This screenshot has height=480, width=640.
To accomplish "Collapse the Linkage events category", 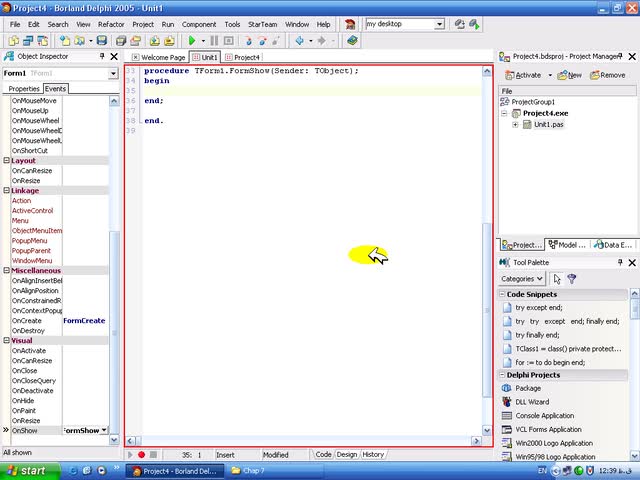I will (x=7, y=190).
